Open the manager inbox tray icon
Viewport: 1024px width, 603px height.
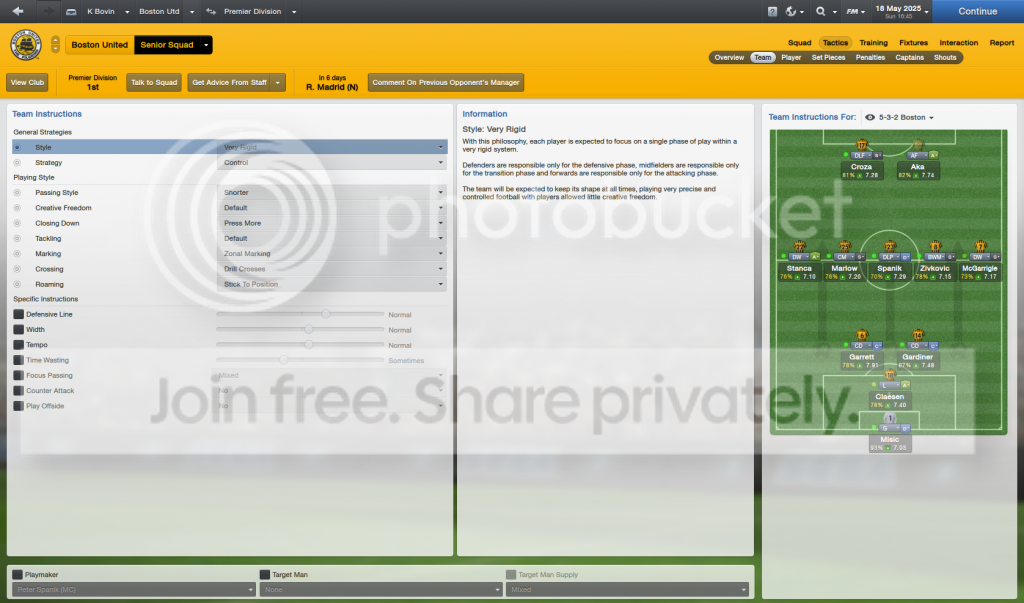pos(71,12)
